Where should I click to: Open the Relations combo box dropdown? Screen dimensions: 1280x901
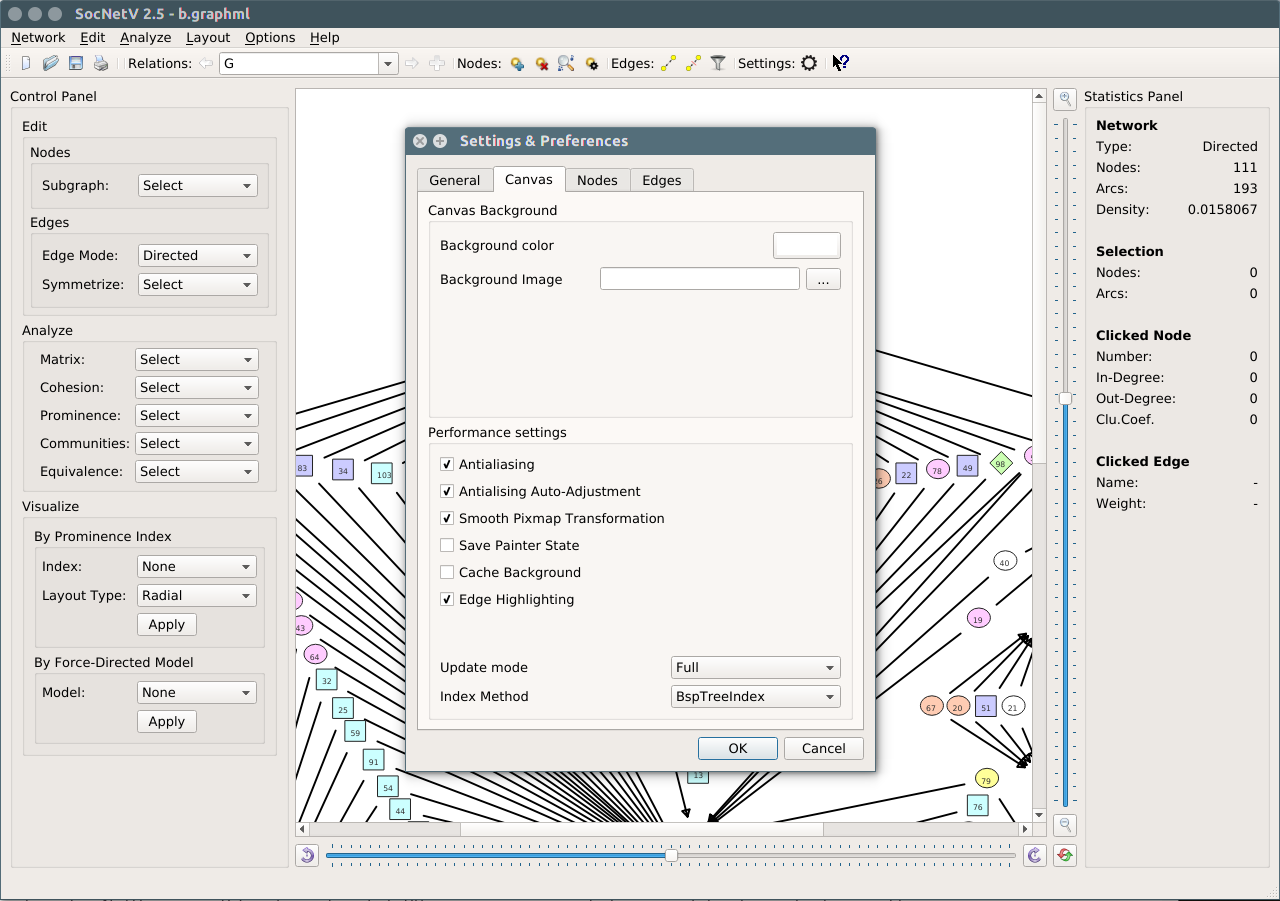click(388, 63)
